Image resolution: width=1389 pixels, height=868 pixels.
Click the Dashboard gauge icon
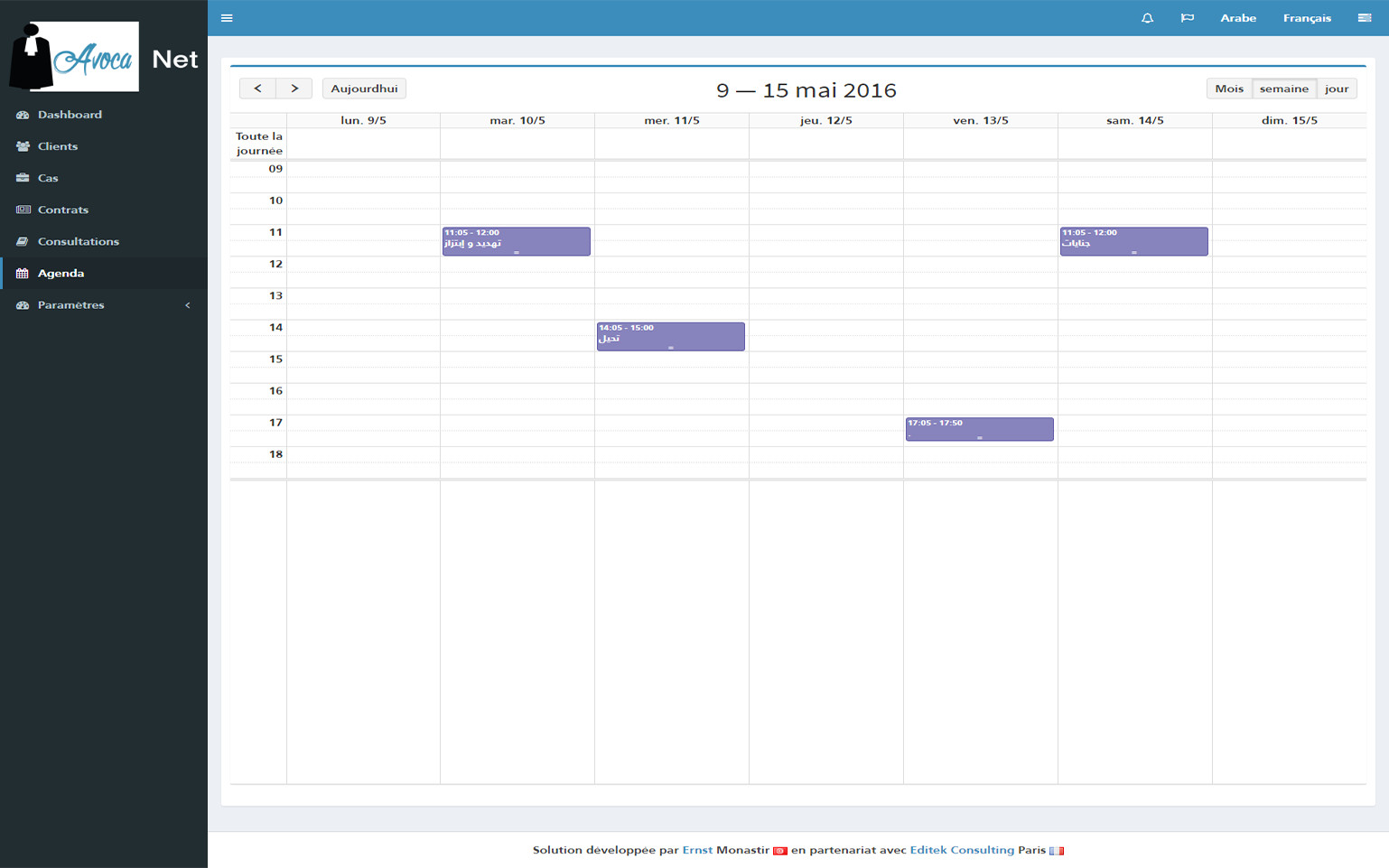point(23,115)
